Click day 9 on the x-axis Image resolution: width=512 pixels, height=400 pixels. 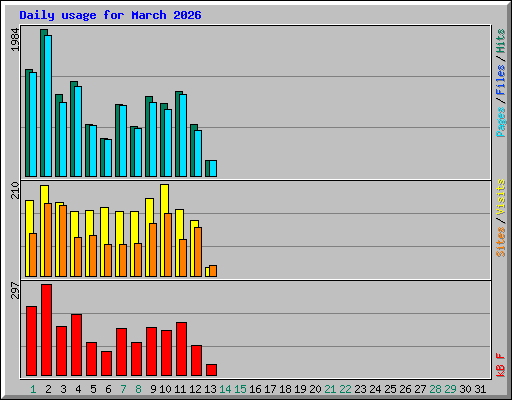point(153,389)
